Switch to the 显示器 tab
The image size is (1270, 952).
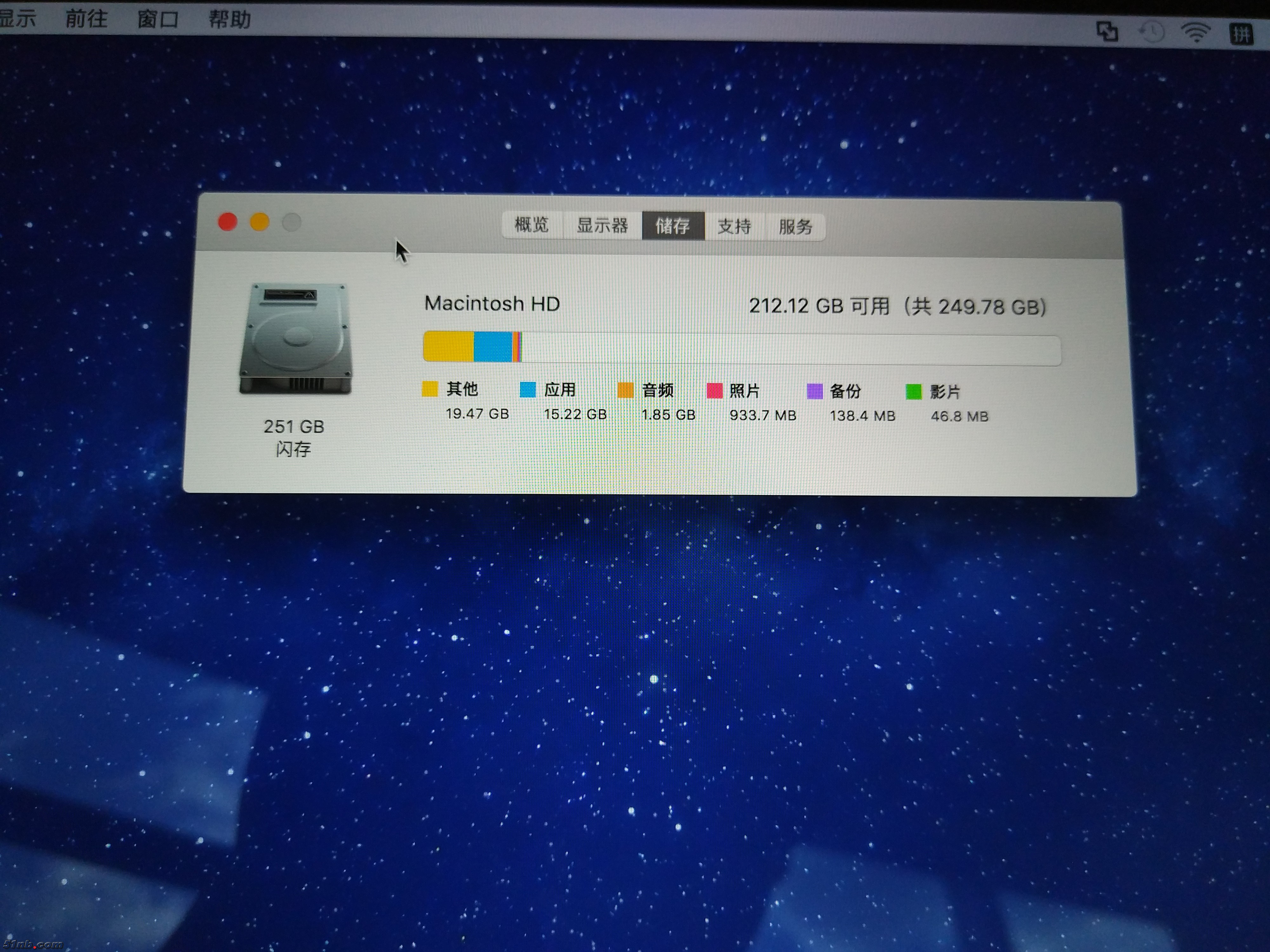click(602, 226)
